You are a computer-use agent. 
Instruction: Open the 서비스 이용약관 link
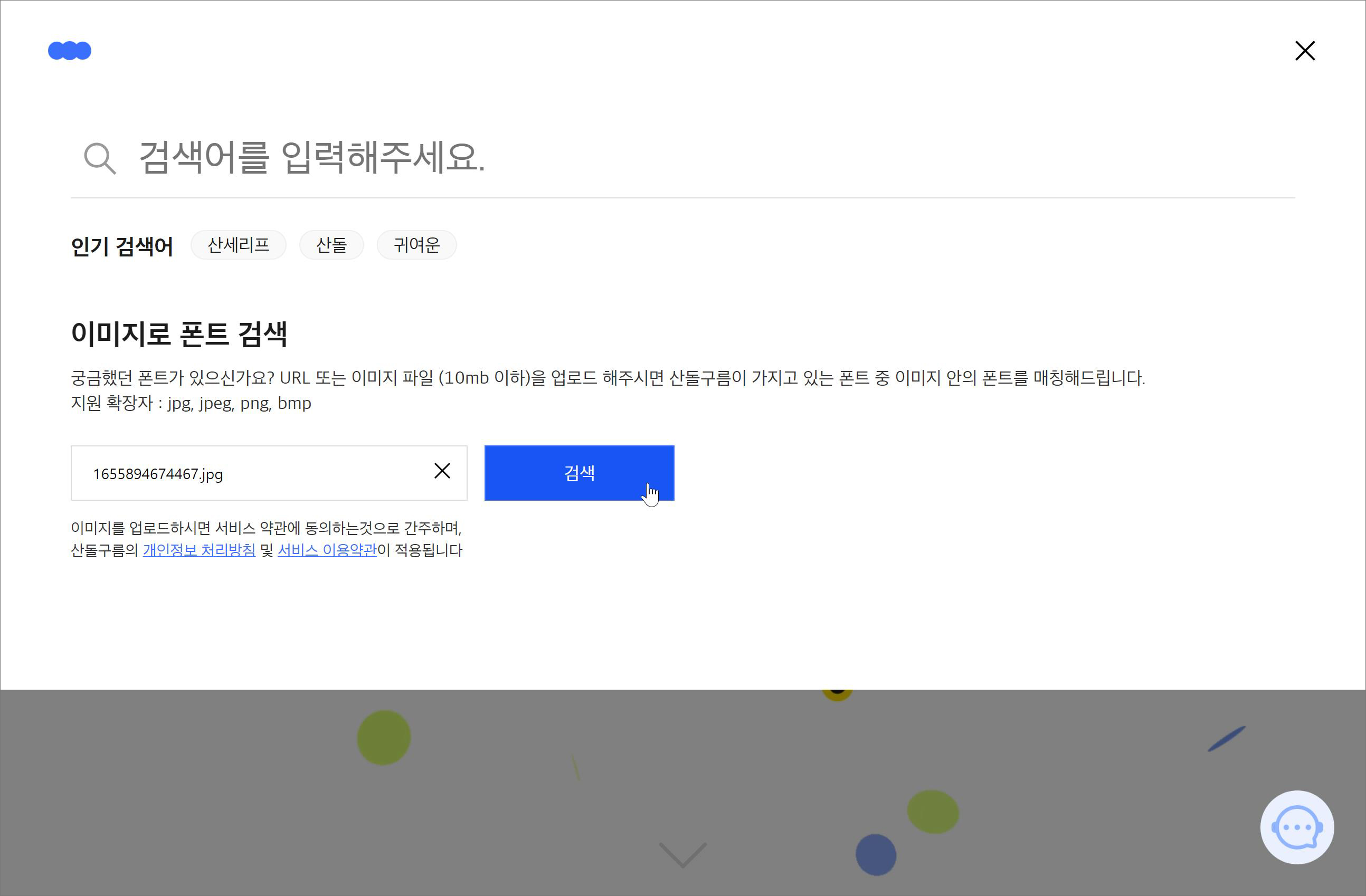point(327,550)
